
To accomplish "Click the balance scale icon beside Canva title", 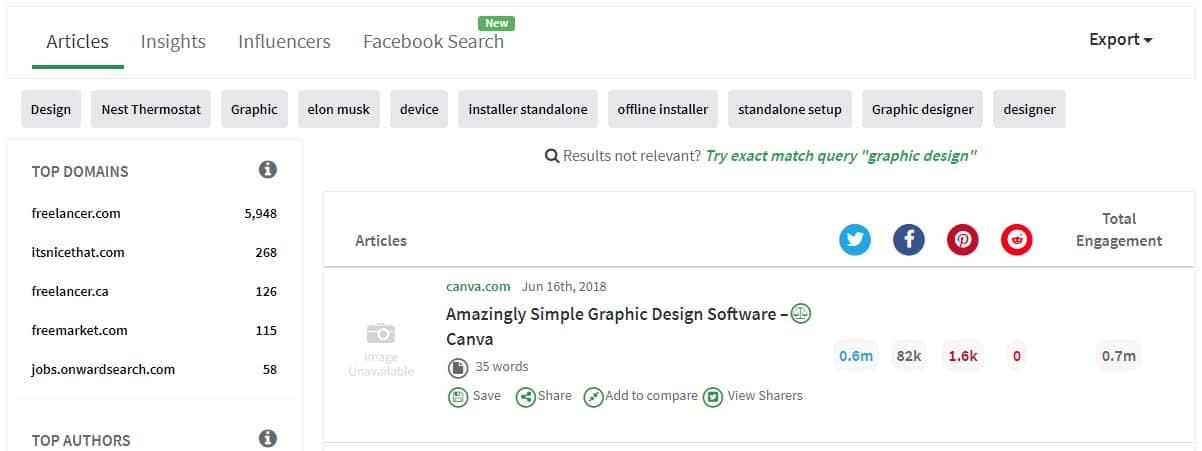I will [801, 314].
